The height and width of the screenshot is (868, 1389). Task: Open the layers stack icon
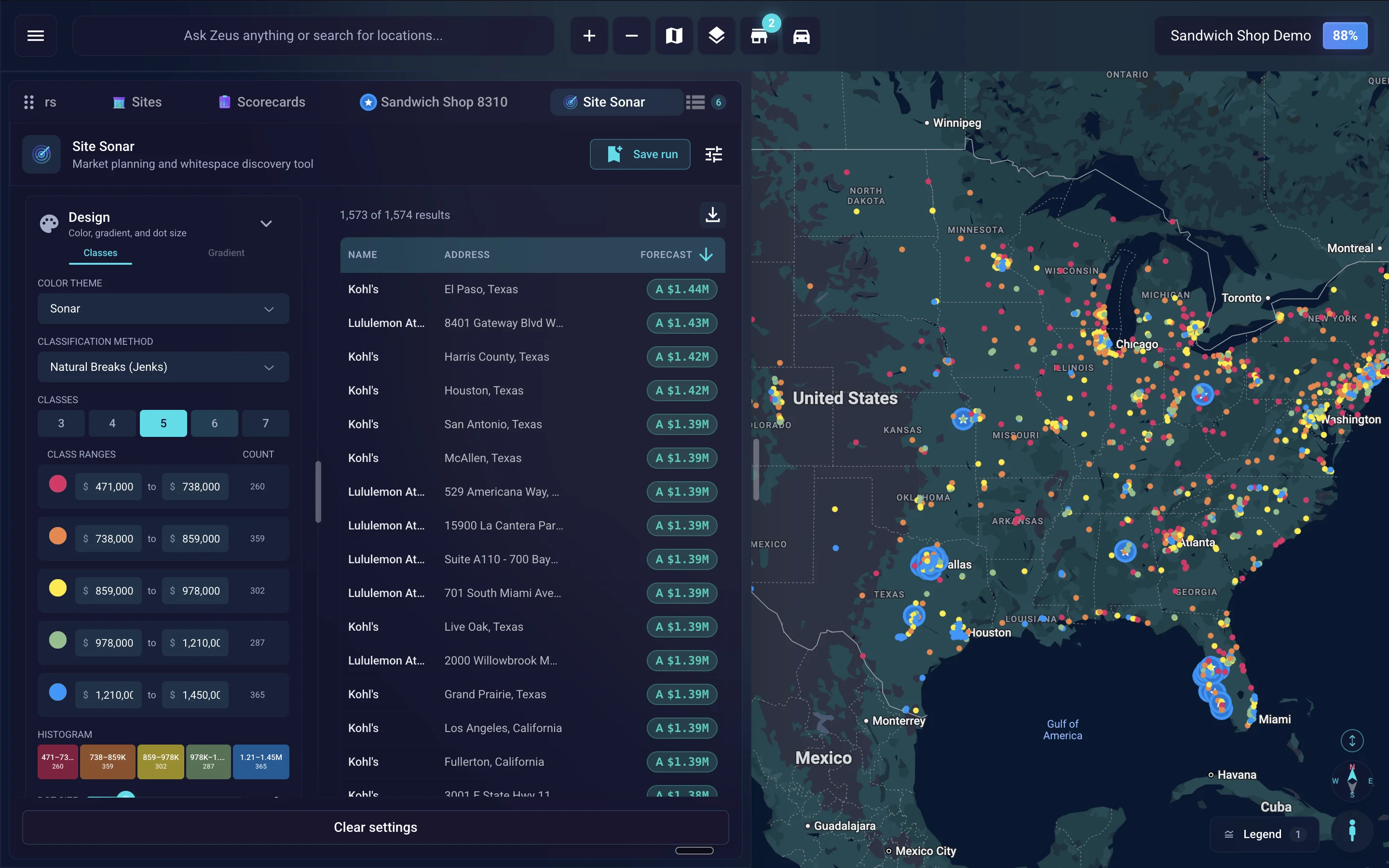tap(716, 36)
